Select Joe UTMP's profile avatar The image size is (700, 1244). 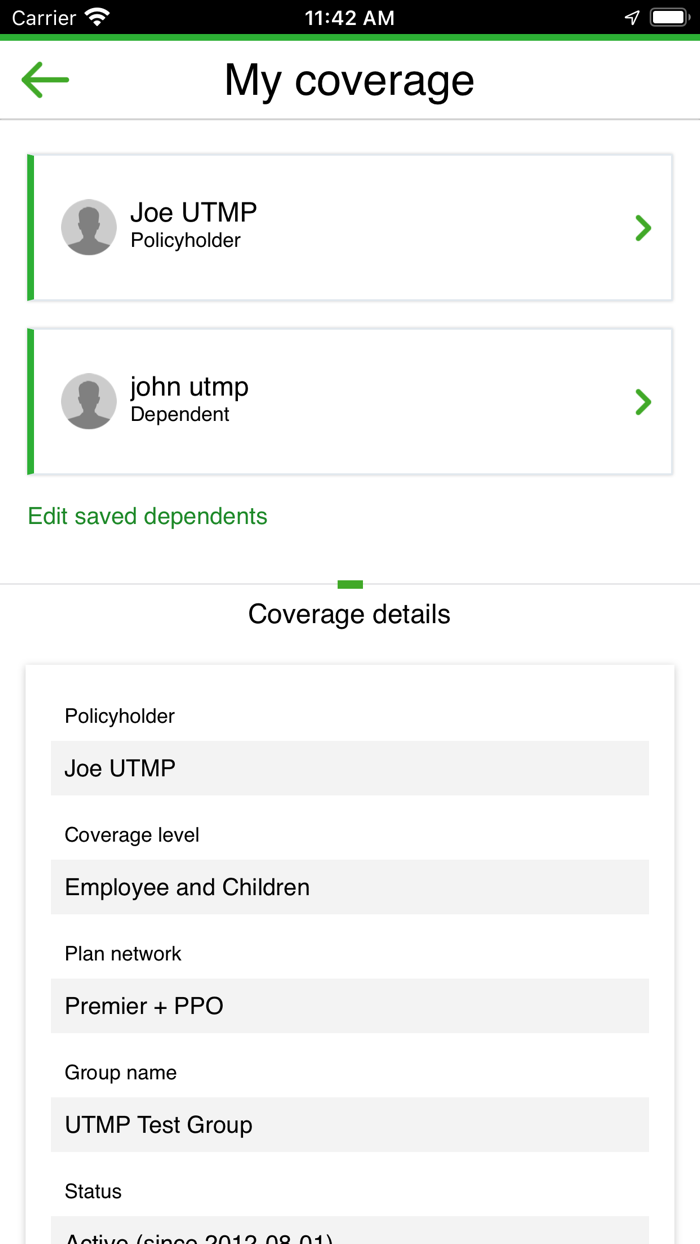pyautogui.click(x=89, y=227)
